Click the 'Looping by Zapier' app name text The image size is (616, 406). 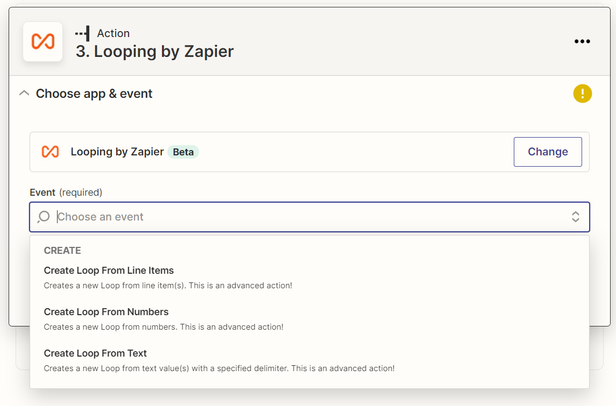click(x=117, y=152)
